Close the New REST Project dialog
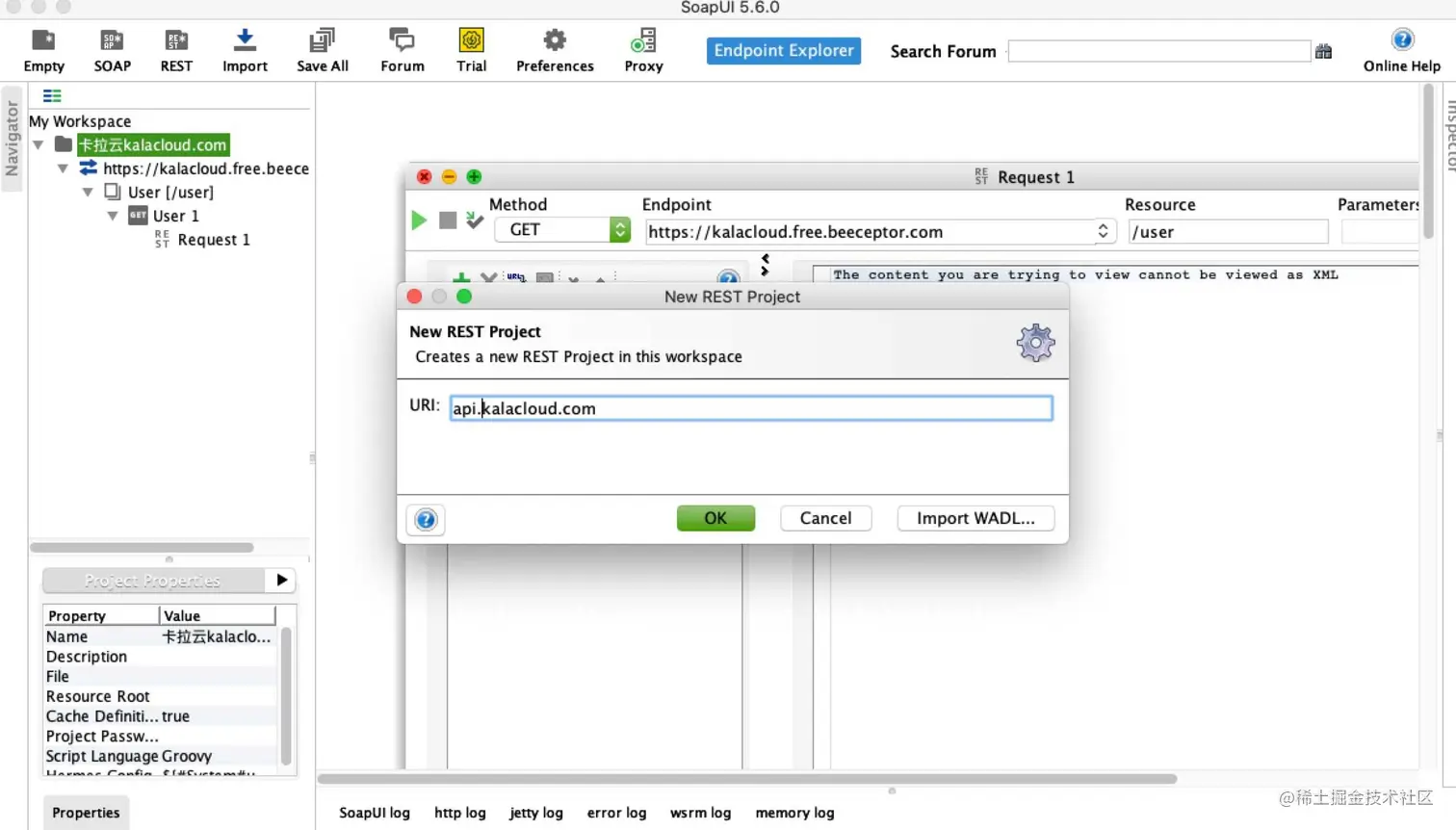 tap(415, 297)
